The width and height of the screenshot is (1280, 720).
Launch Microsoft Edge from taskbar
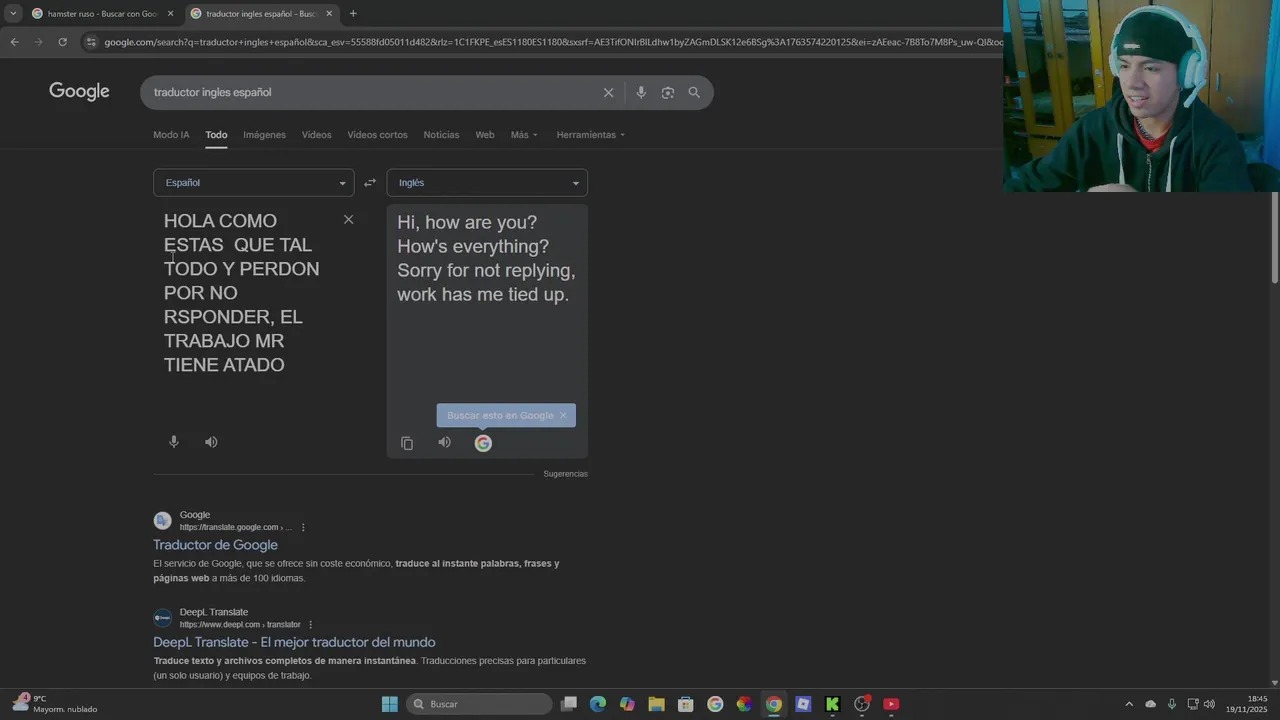tap(598, 704)
